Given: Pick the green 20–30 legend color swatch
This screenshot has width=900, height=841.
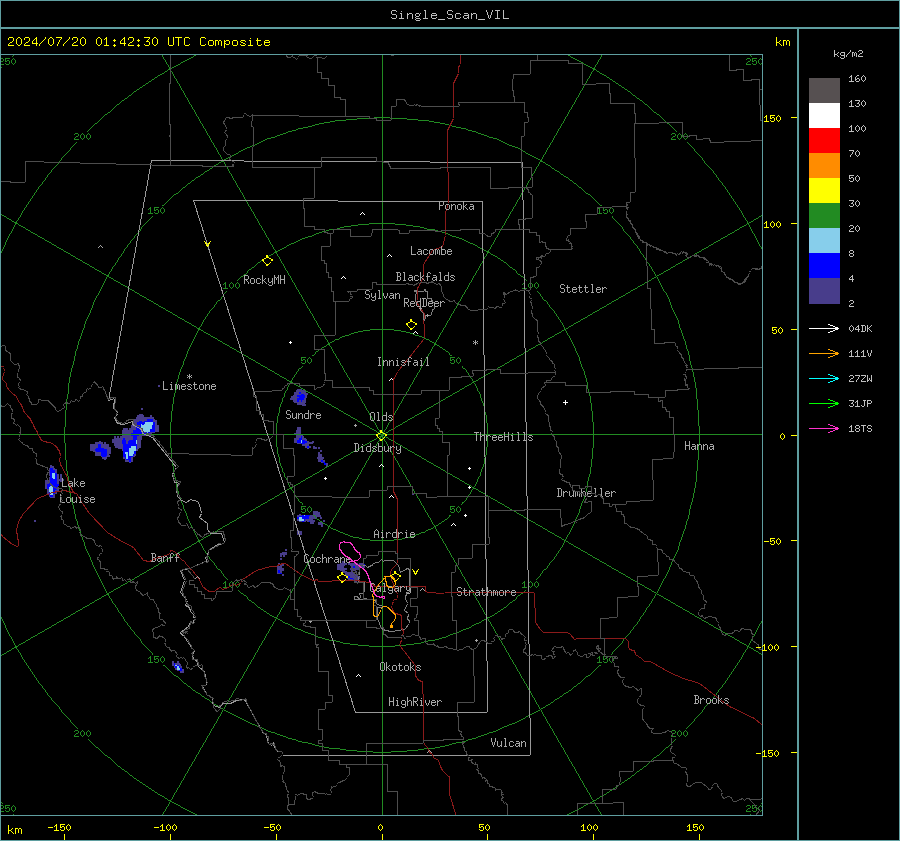Looking at the screenshot, I should 824,215.
